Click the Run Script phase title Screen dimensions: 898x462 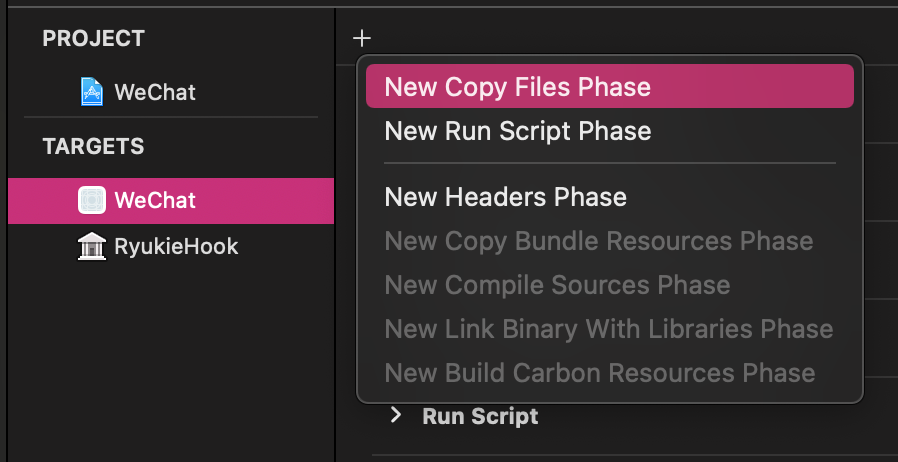tap(480, 416)
